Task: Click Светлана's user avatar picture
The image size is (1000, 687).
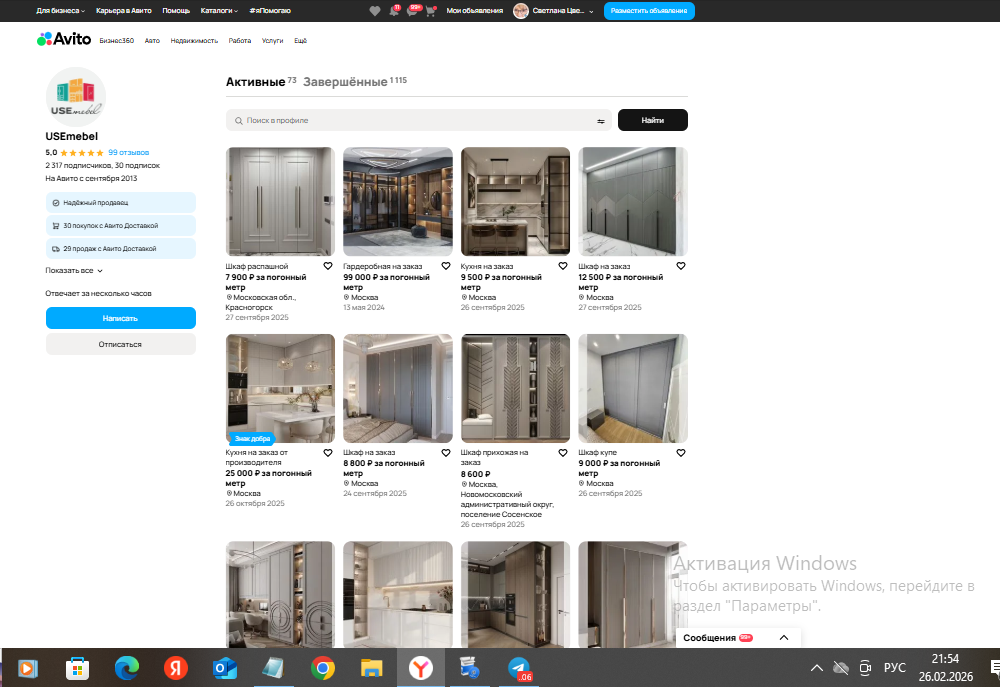Action: (x=520, y=11)
